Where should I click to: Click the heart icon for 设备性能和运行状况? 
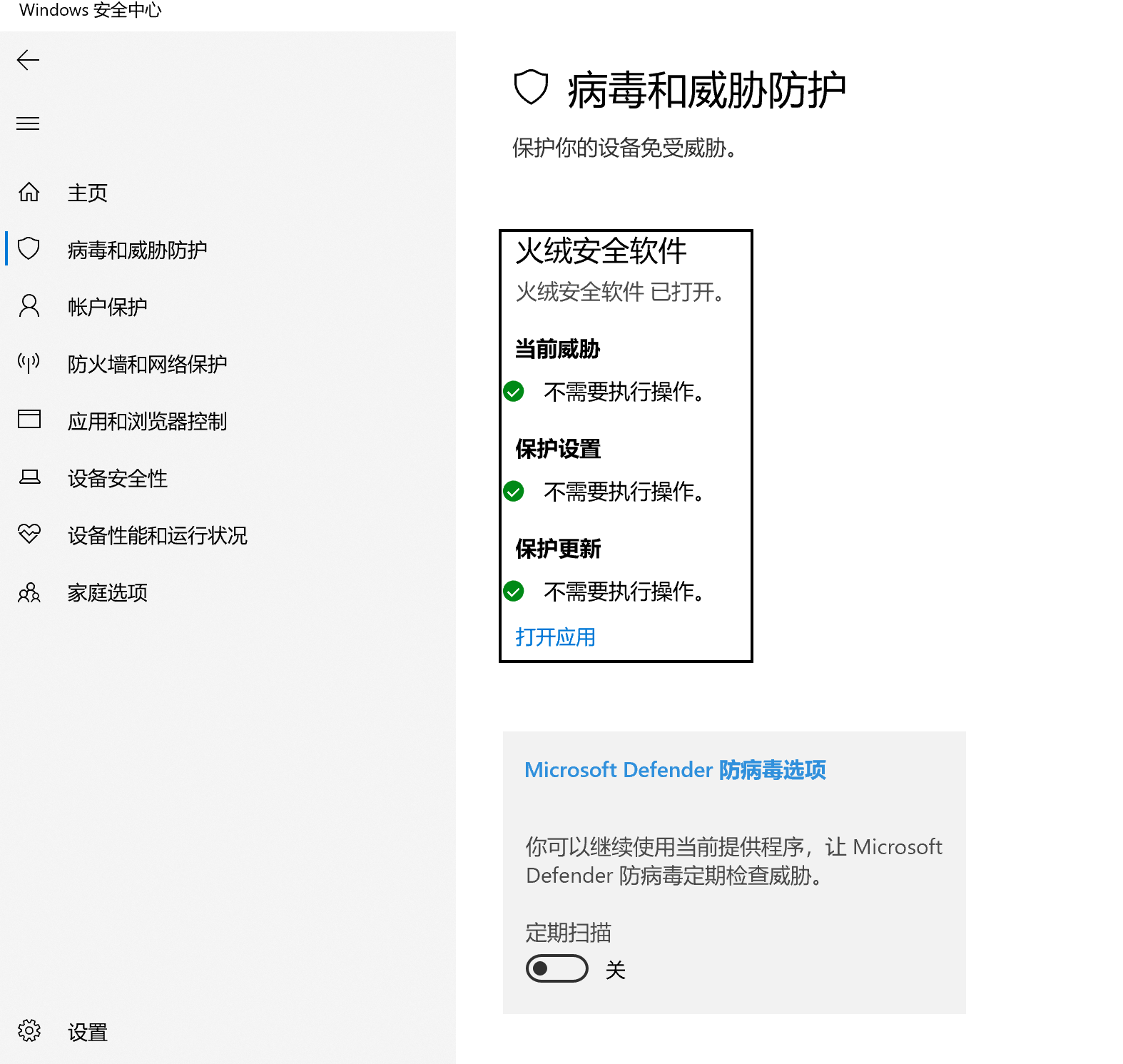pos(29,533)
